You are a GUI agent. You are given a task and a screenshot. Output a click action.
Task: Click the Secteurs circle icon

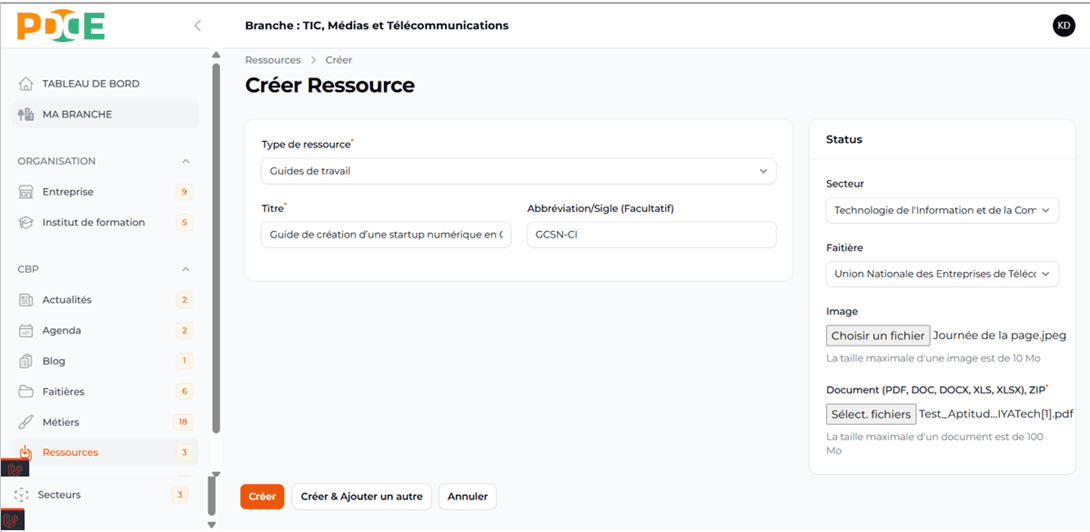[x=22, y=495]
